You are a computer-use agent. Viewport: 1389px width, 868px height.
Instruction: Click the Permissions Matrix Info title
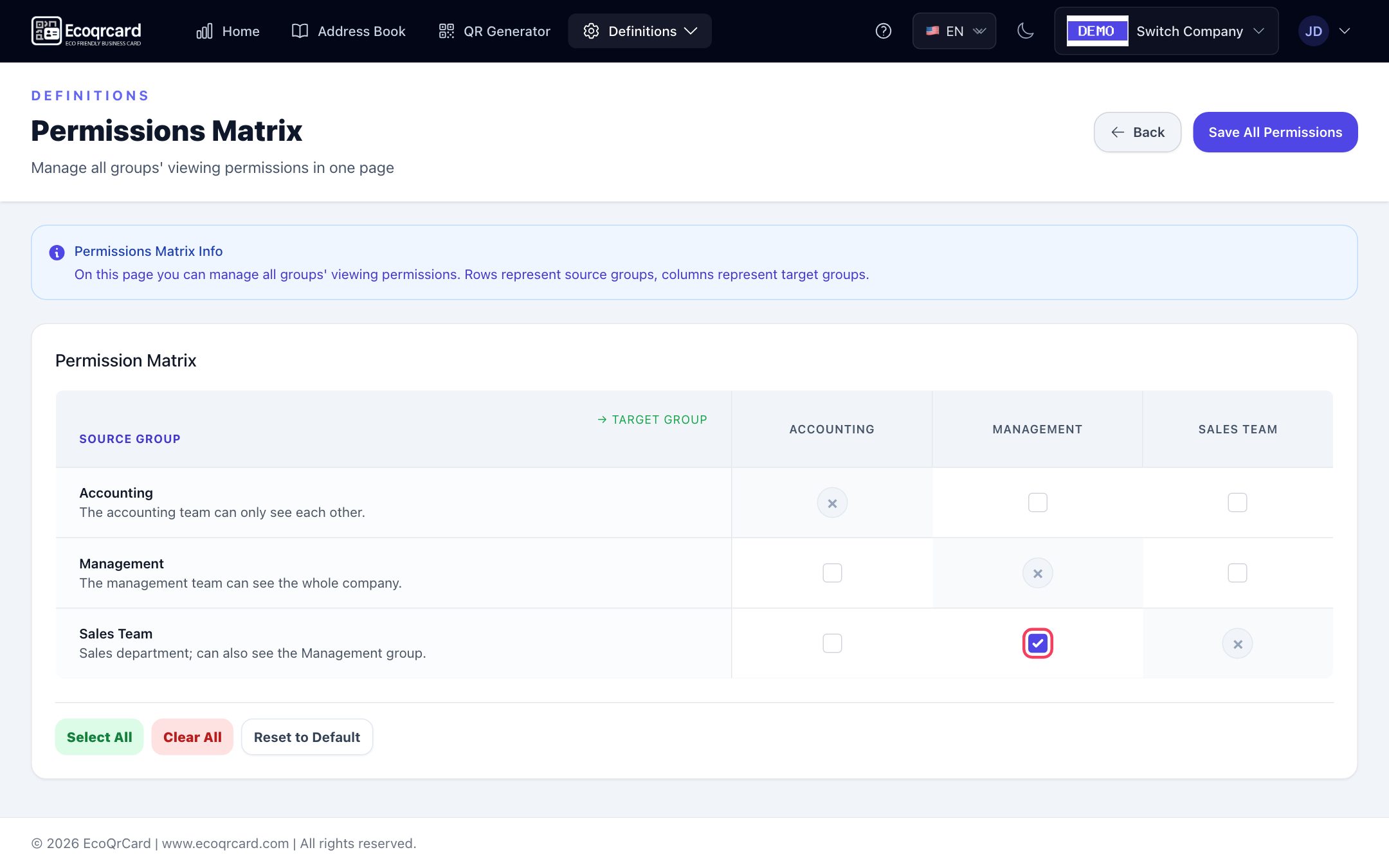149,251
